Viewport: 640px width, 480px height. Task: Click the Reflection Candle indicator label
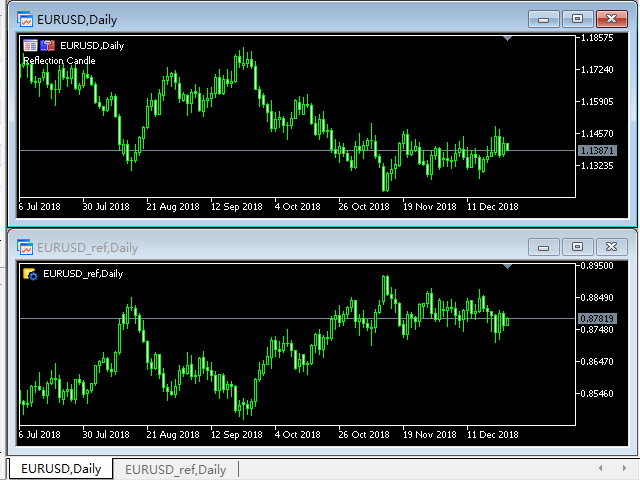pyautogui.click(x=59, y=60)
